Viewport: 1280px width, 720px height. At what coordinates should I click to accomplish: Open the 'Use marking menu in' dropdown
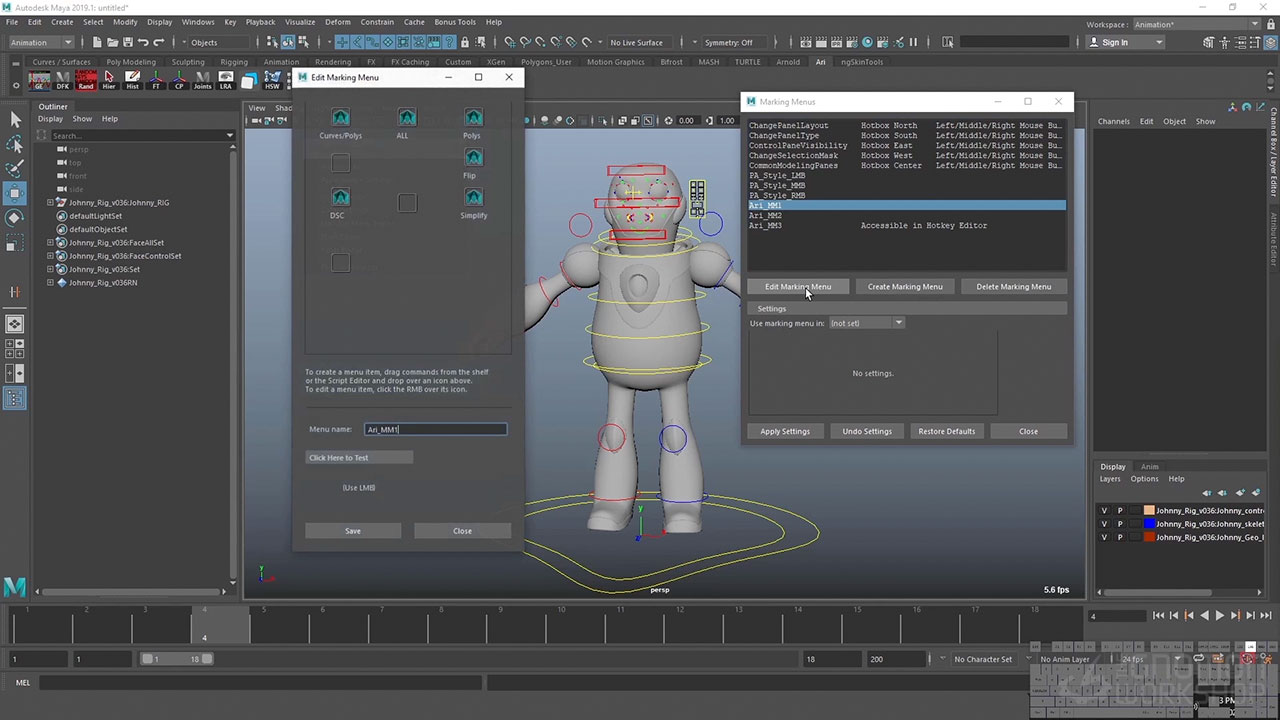pyautogui.click(x=867, y=323)
